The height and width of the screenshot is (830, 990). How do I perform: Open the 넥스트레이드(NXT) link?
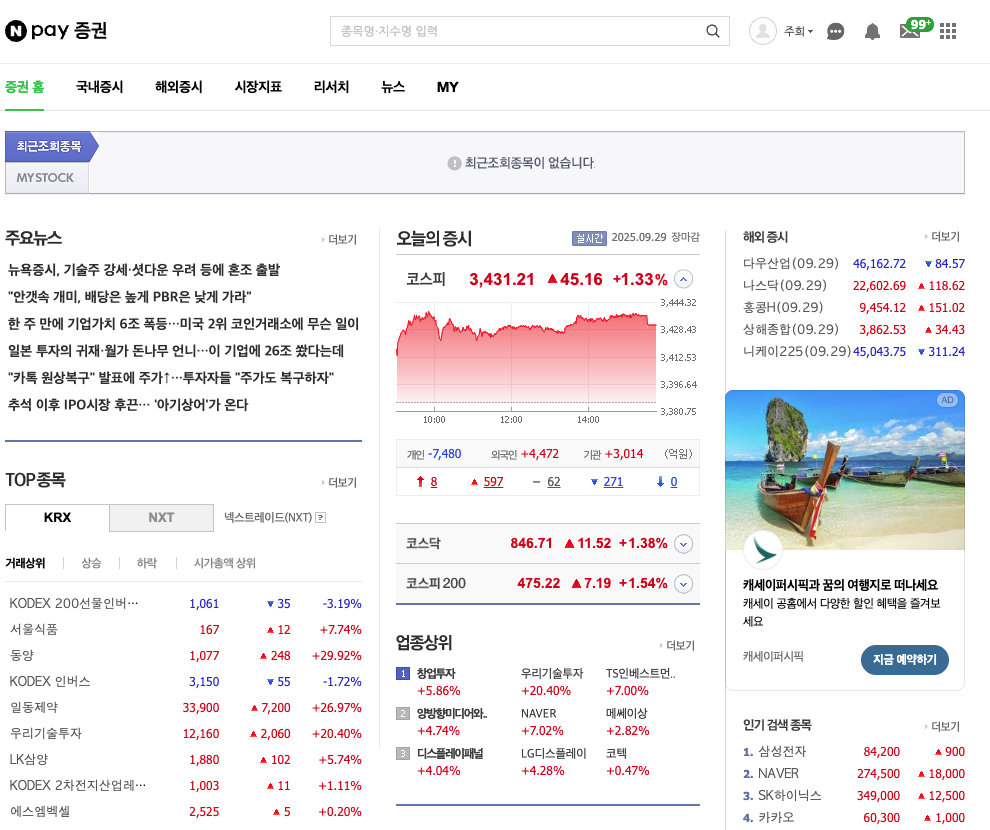[x=268, y=518]
